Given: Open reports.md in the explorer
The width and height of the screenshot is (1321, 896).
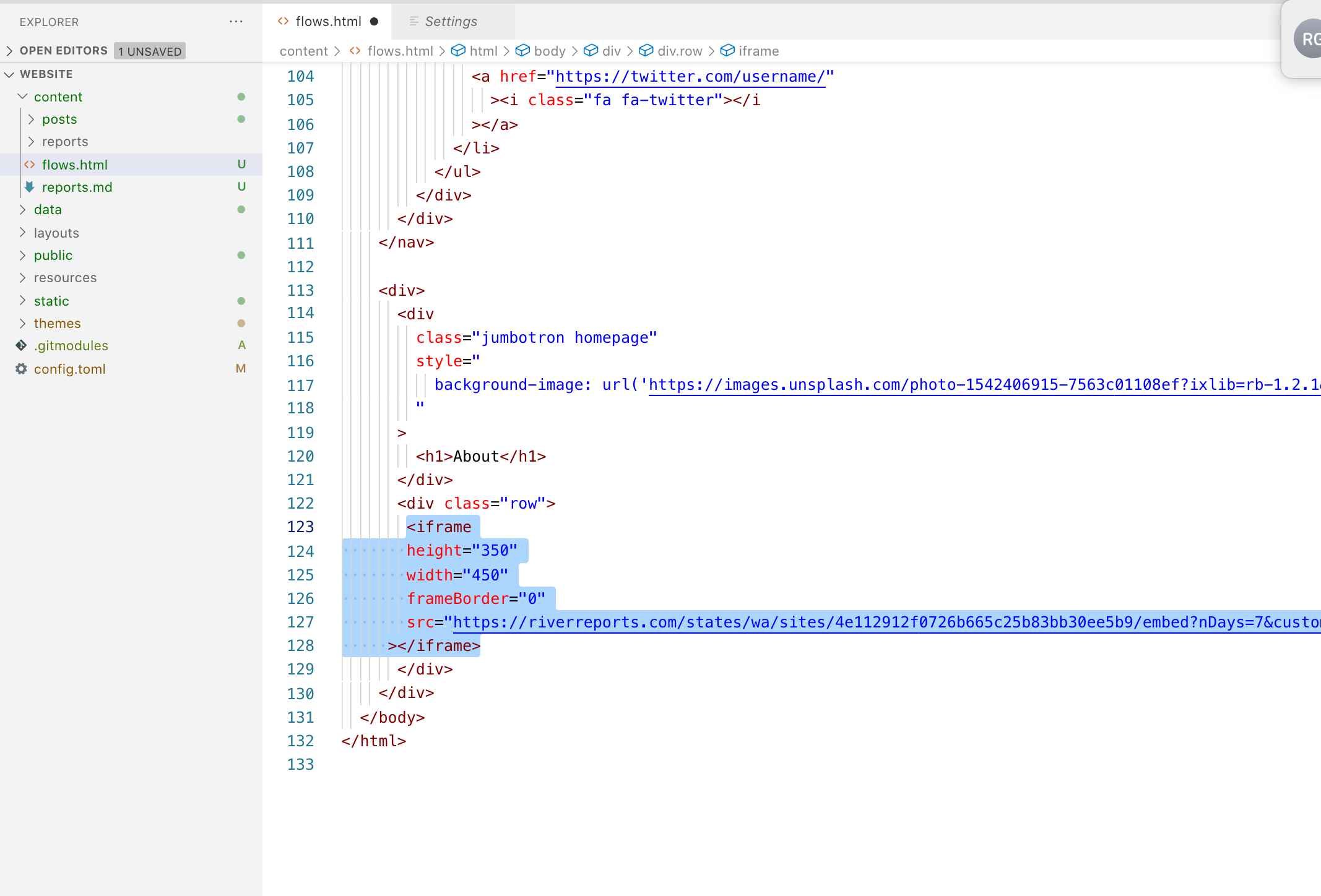Looking at the screenshot, I should pyautogui.click(x=77, y=187).
